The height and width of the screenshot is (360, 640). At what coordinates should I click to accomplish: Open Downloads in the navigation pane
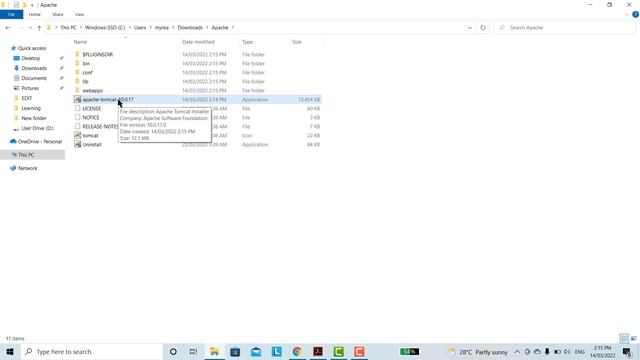34,68
